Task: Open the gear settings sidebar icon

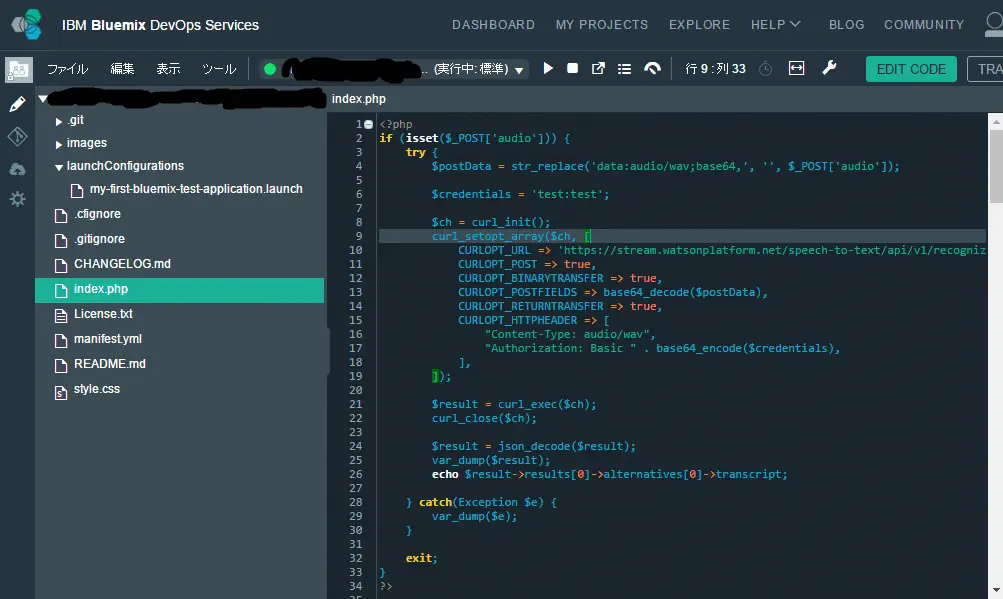Action: [17, 199]
